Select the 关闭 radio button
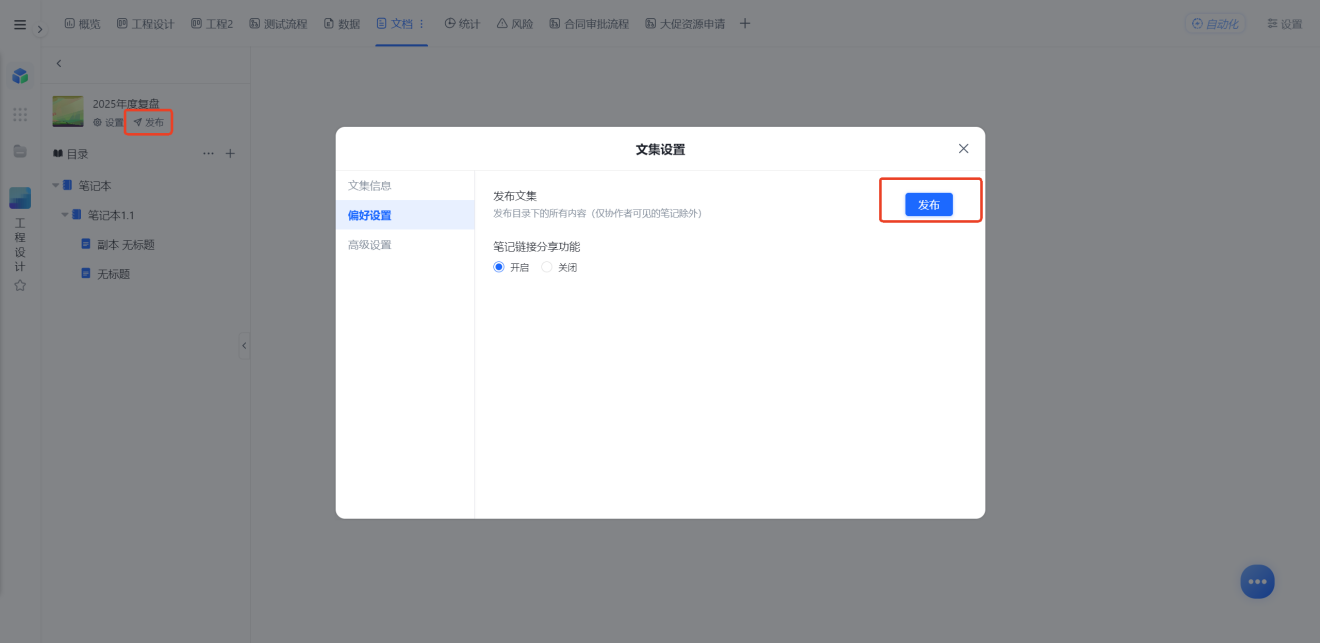The image size is (1320, 643). (546, 268)
